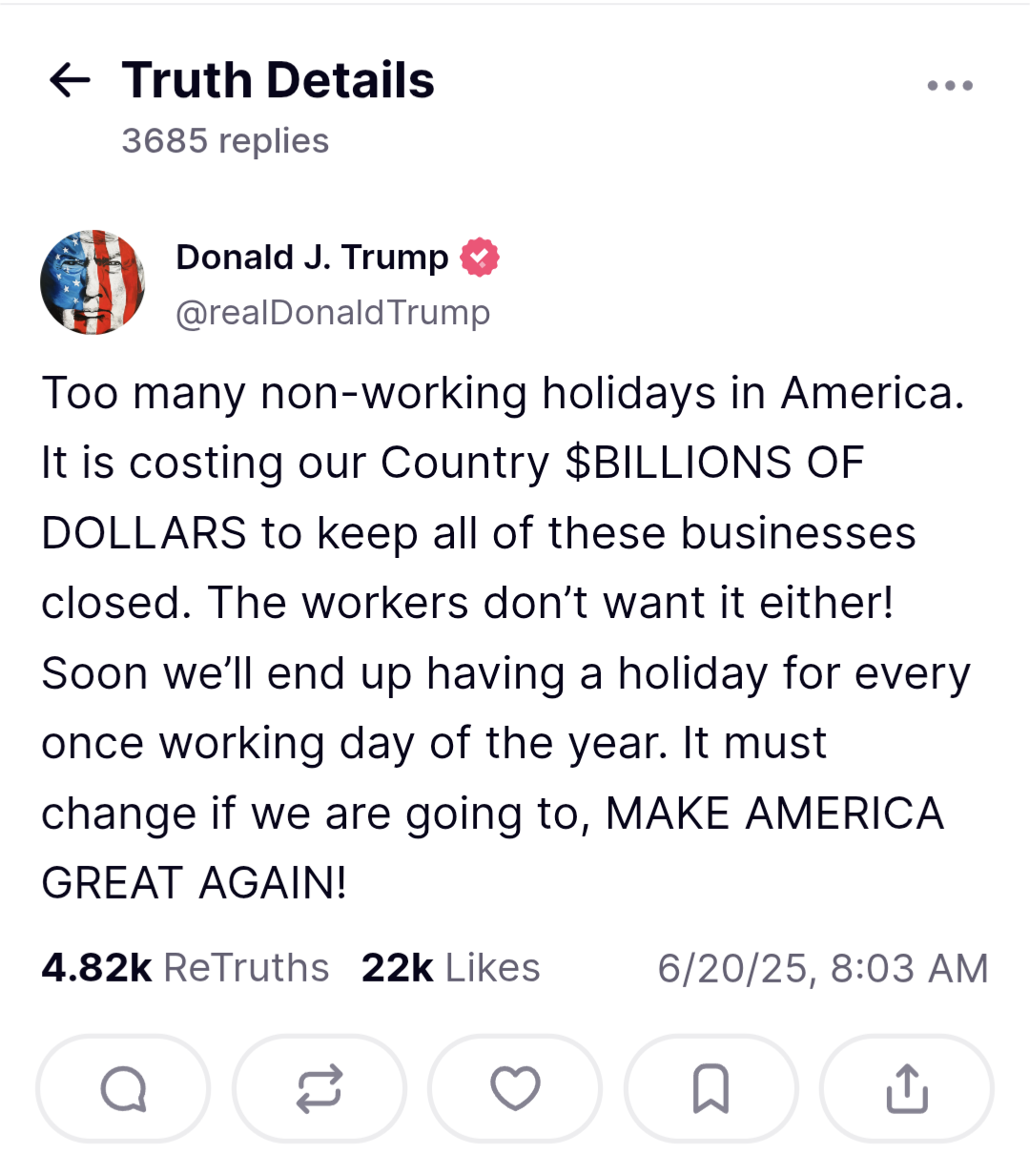Share the post via the share icon
Viewport: 1030px width, 1176px height.
[906, 1088]
